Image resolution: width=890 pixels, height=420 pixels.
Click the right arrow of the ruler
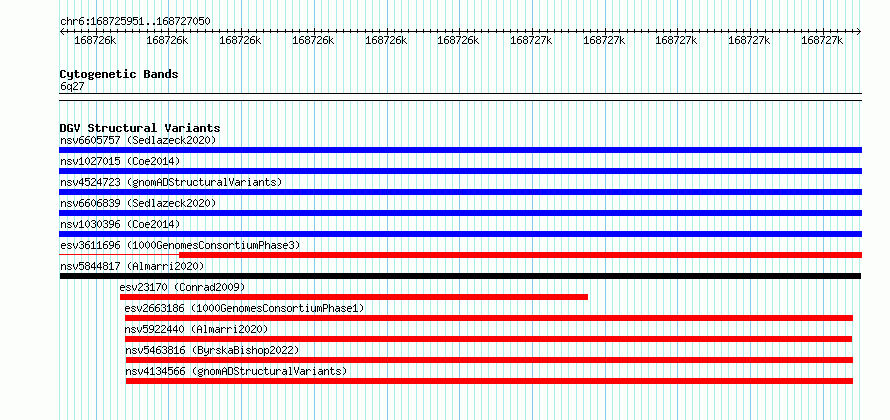coord(859,32)
